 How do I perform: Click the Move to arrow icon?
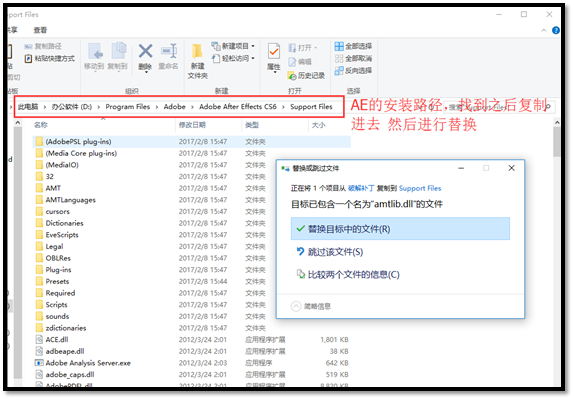[x=95, y=51]
